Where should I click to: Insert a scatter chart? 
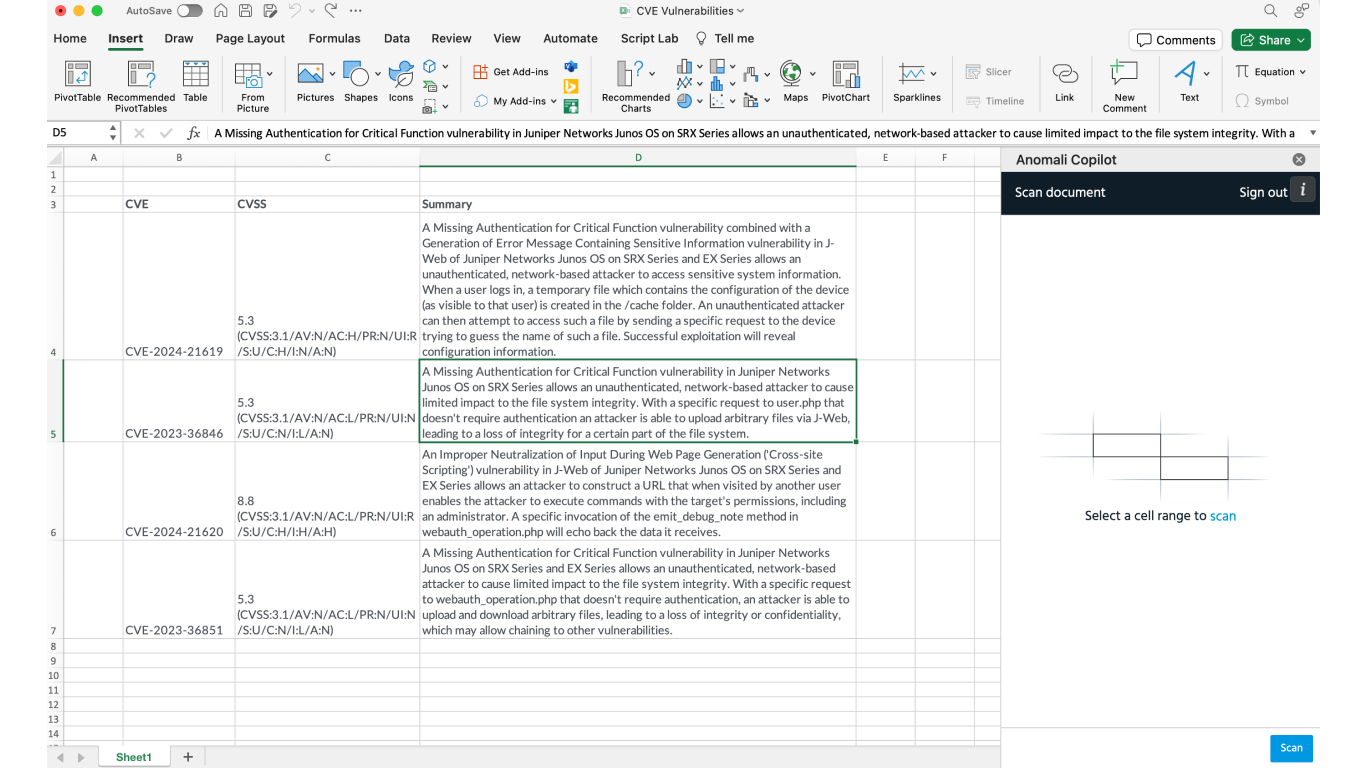[x=717, y=101]
